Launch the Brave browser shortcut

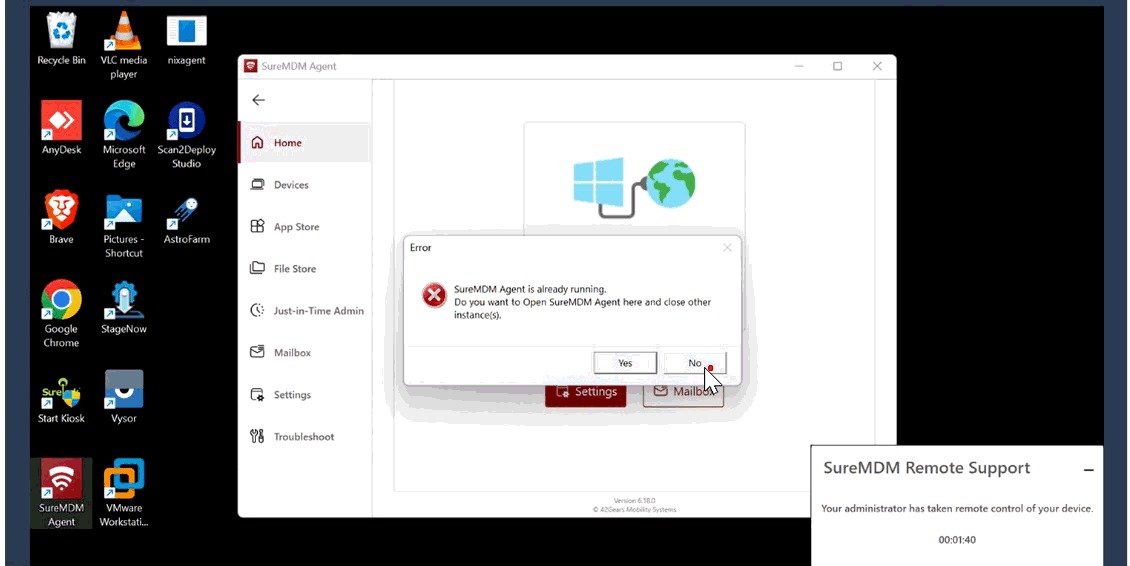point(61,211)
